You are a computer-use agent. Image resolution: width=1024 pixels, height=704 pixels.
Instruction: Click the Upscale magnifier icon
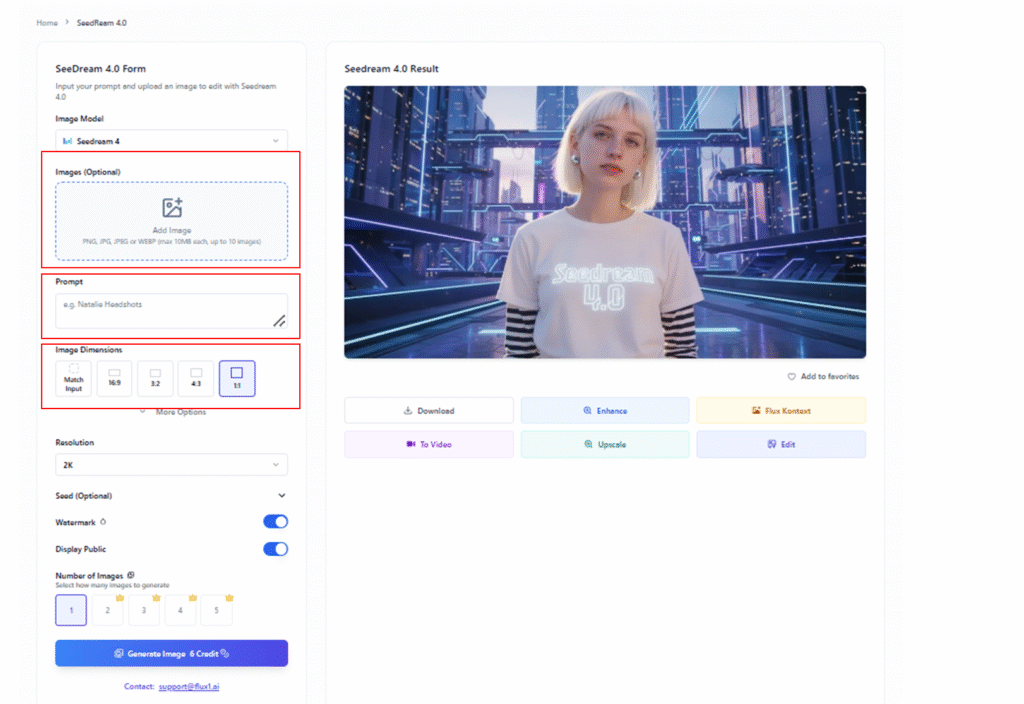(588, 444)
